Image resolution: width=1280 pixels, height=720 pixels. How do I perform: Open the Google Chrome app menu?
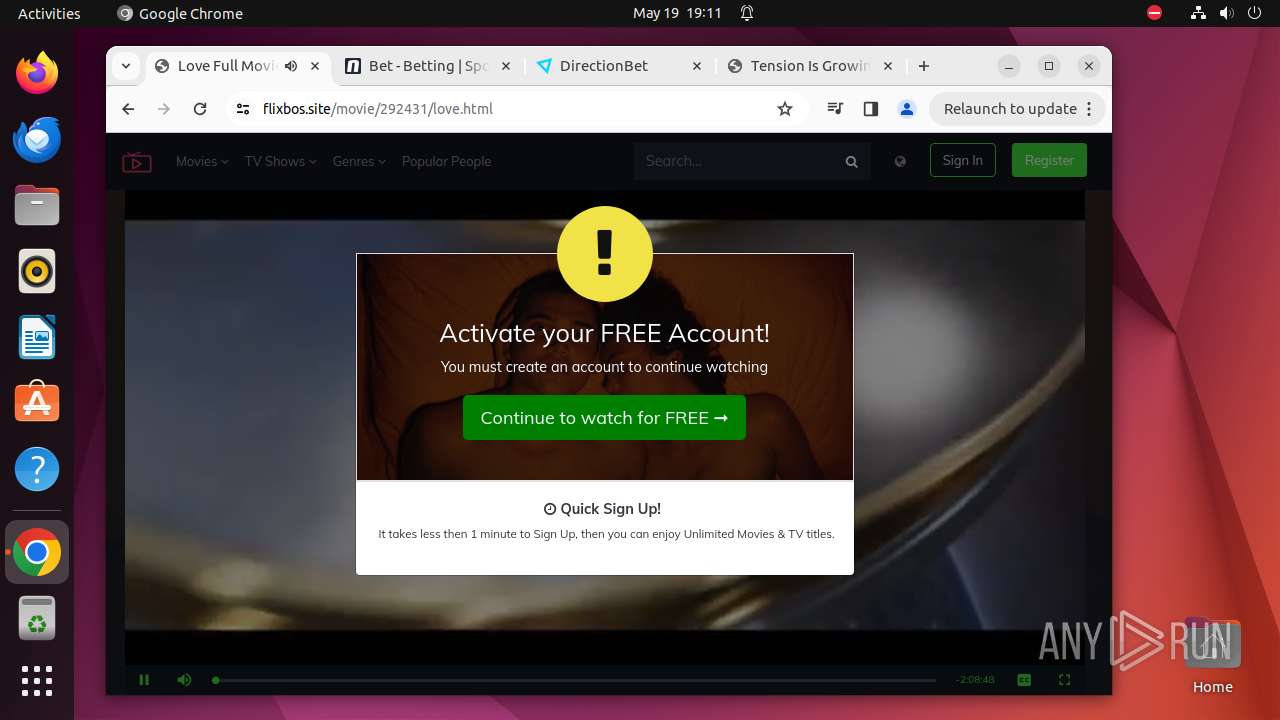[x=180, y=13]
